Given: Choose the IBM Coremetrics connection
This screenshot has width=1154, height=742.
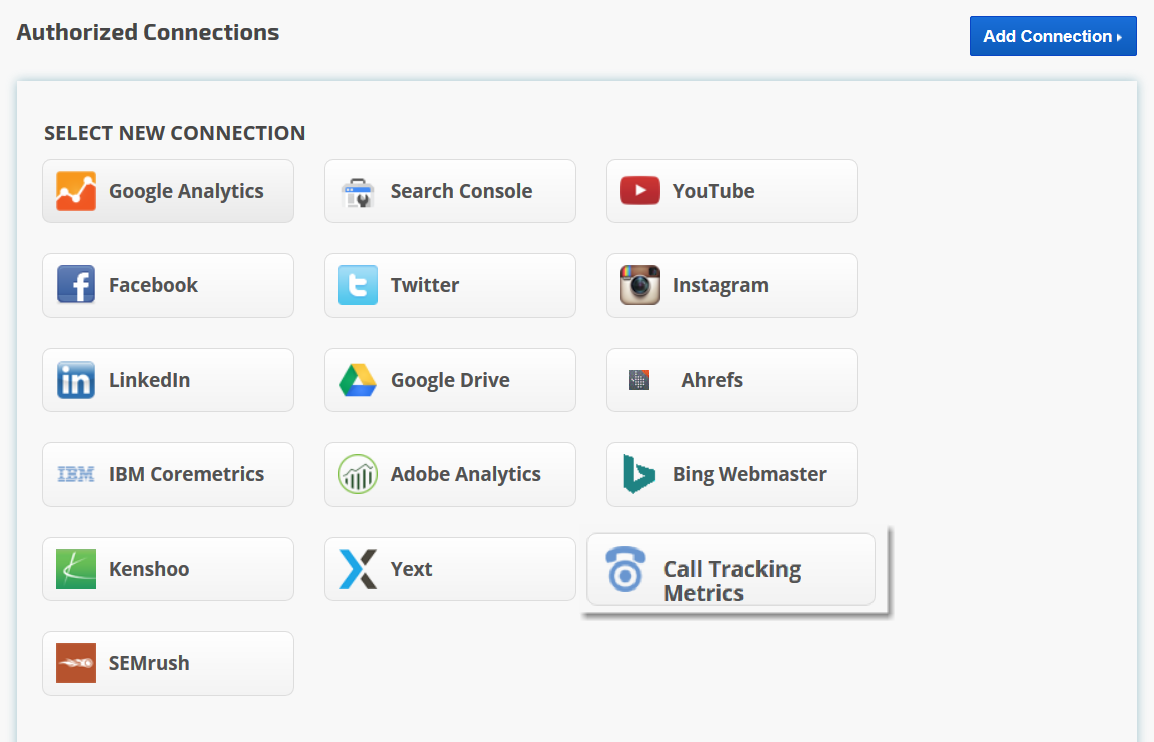Looking at the screenshot, I should (168, 474).
